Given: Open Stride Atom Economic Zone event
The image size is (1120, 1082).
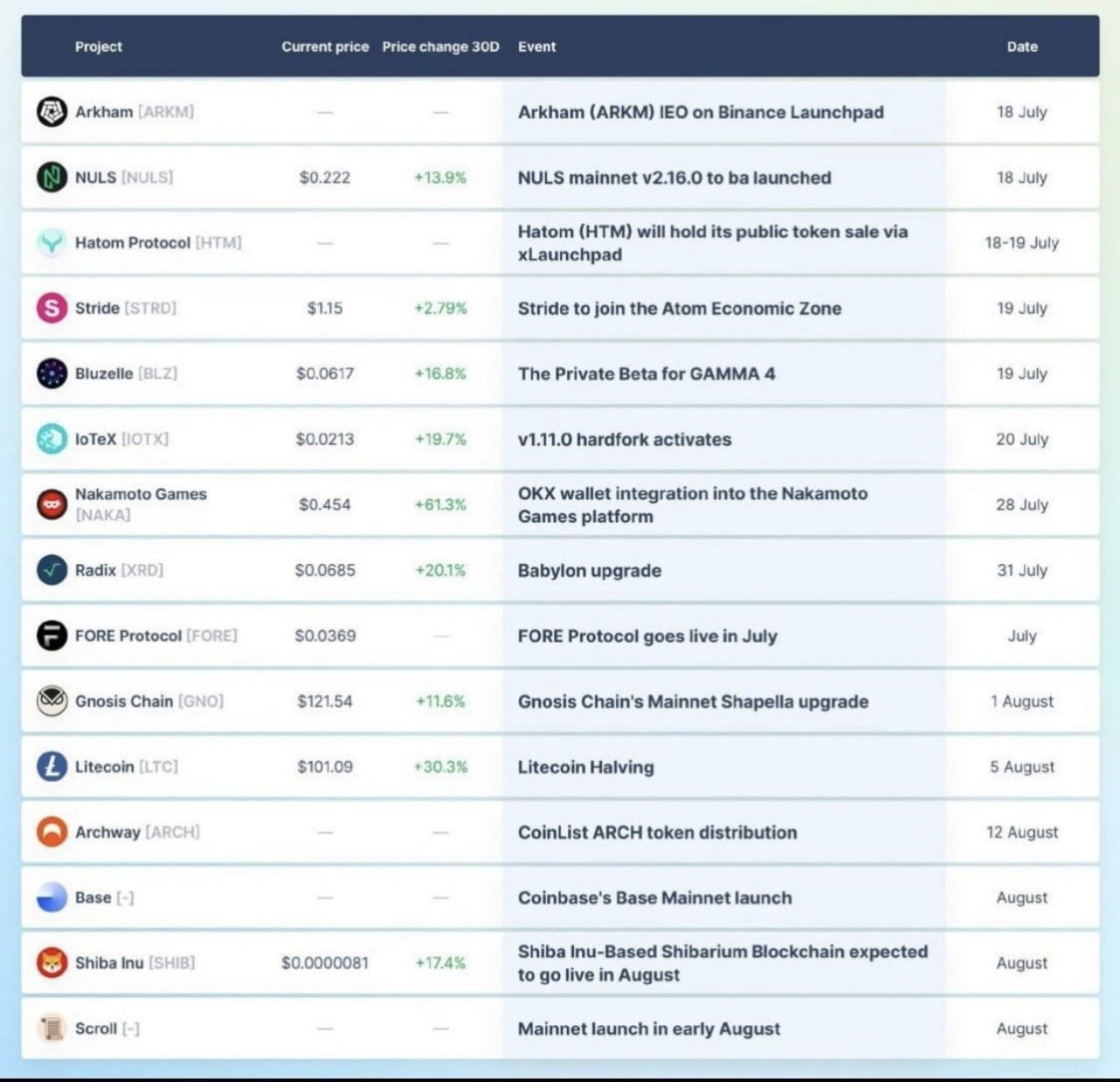Looking at the screenshot, I should (680, 308).
